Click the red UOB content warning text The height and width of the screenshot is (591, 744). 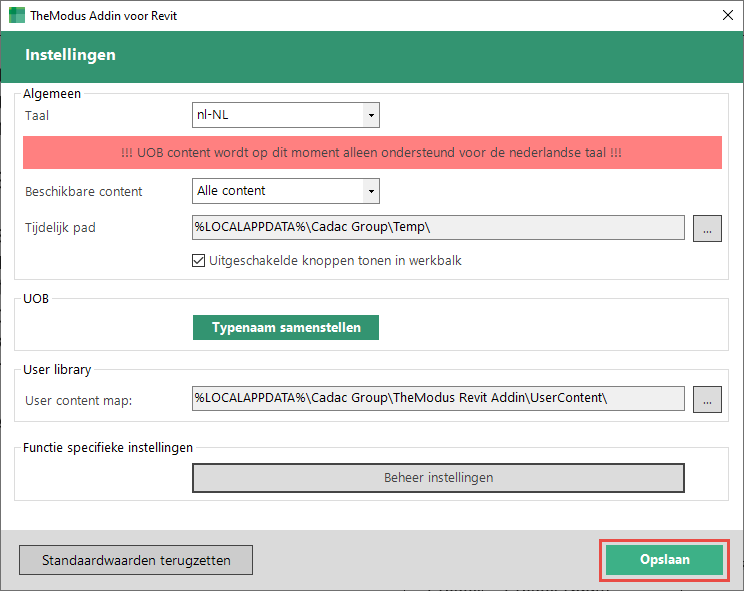[372, 153]
